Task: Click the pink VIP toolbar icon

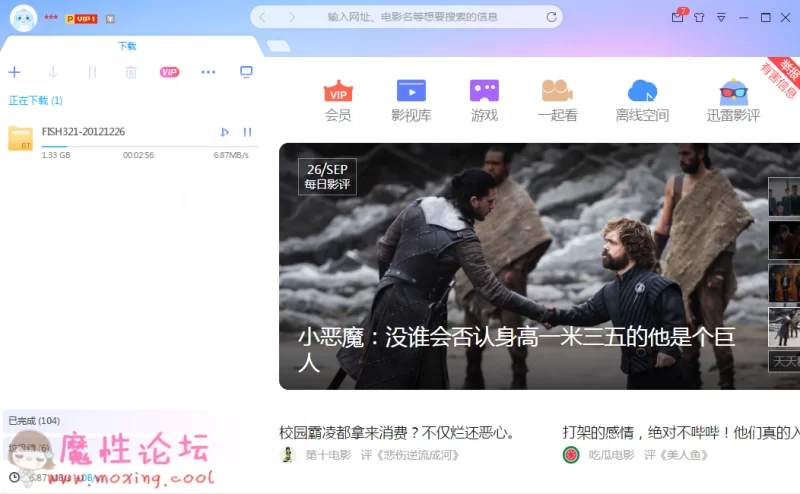Action: pos(169,72)
